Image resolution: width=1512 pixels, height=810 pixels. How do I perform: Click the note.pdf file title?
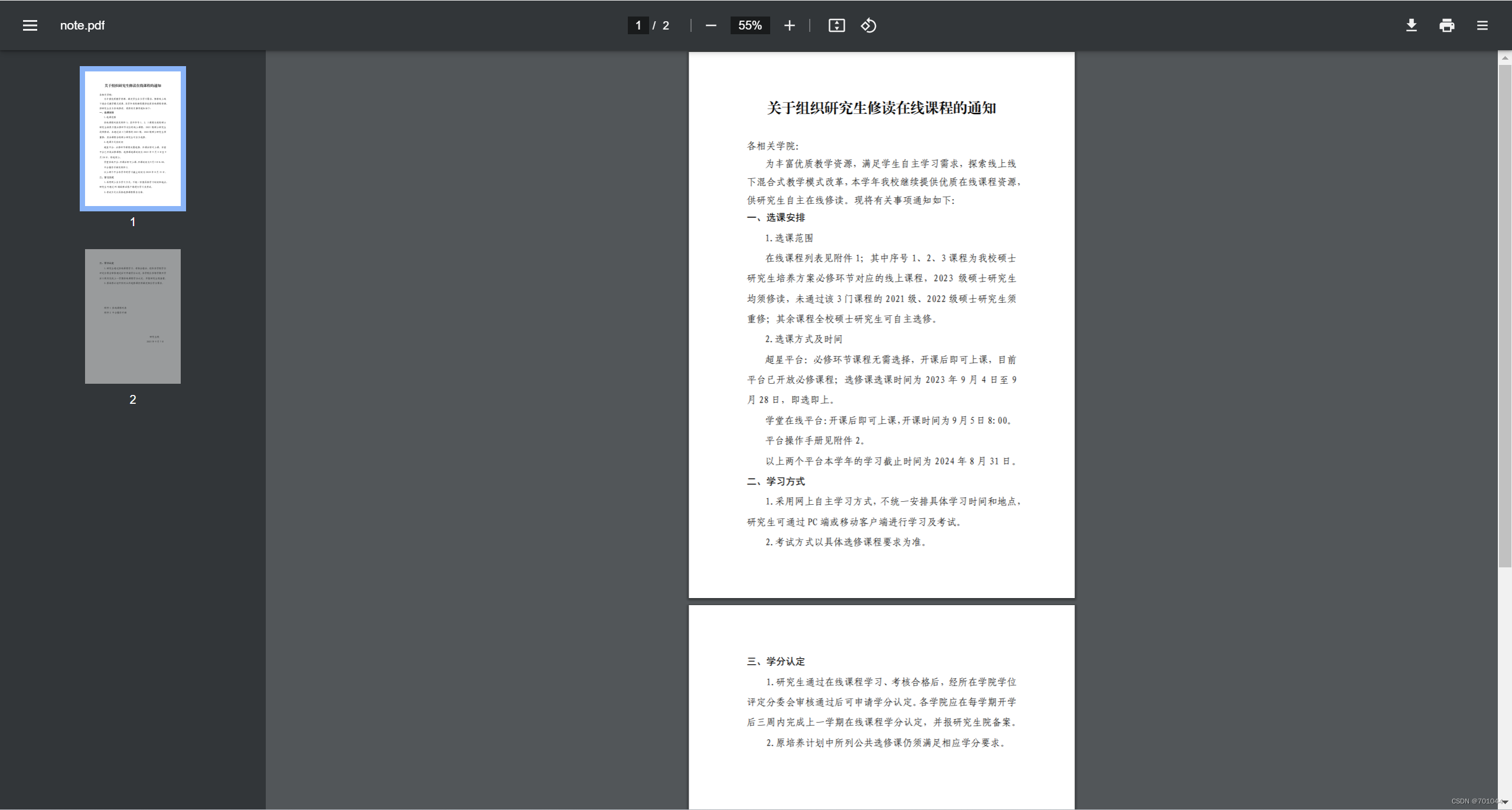click(x=82, y=25)
